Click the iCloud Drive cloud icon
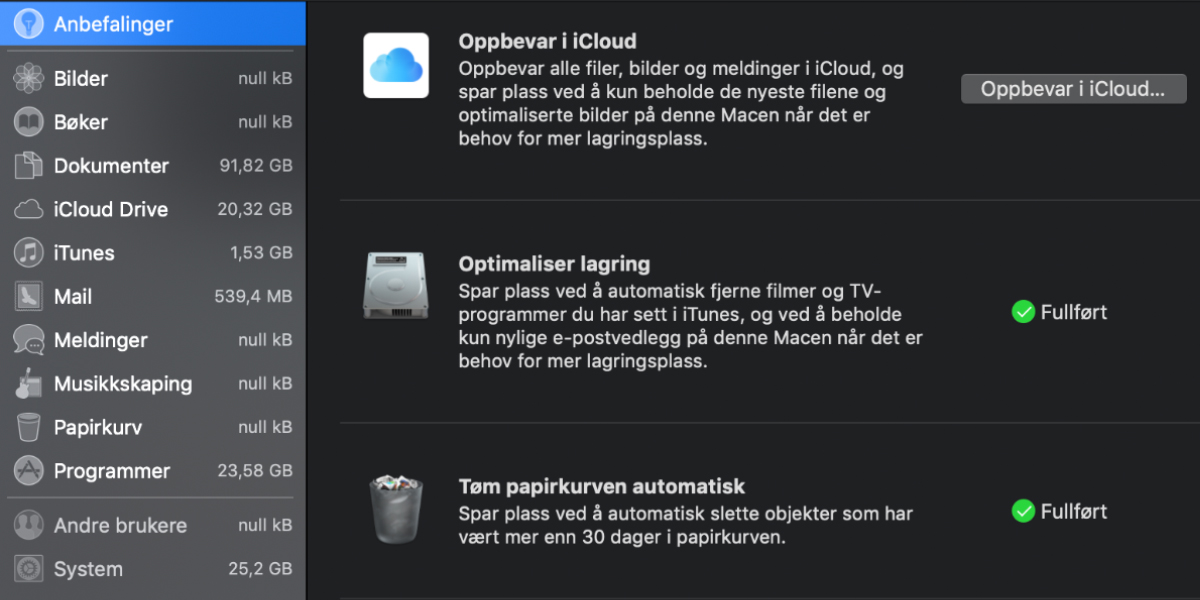The width and height of the screenshot is (1200, 600). pos(28,209)
